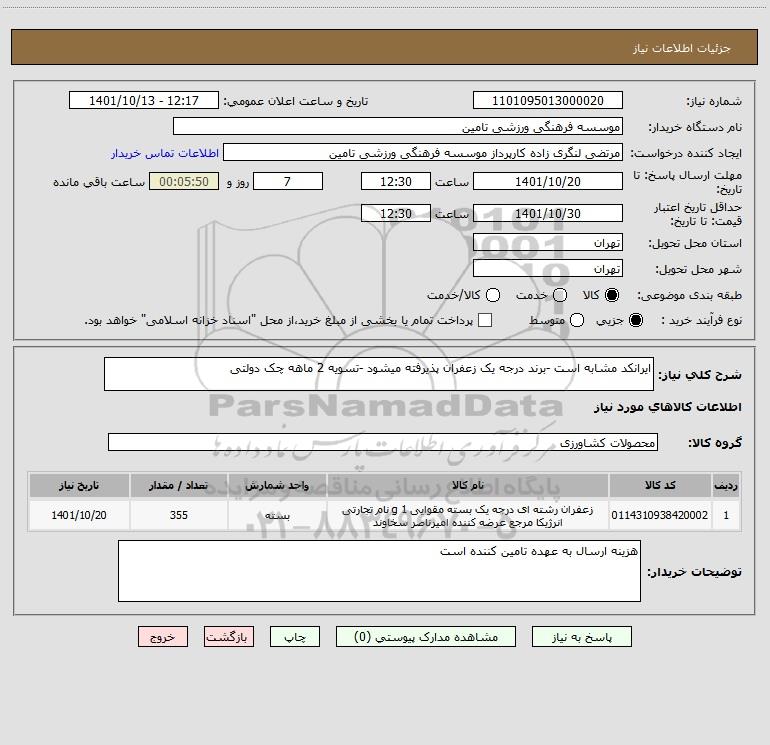Select the جزیی purchase type radio
Image resolution: width=770 pixels, height=745 pixels.
pyautogui.click(x=635, y=320)
